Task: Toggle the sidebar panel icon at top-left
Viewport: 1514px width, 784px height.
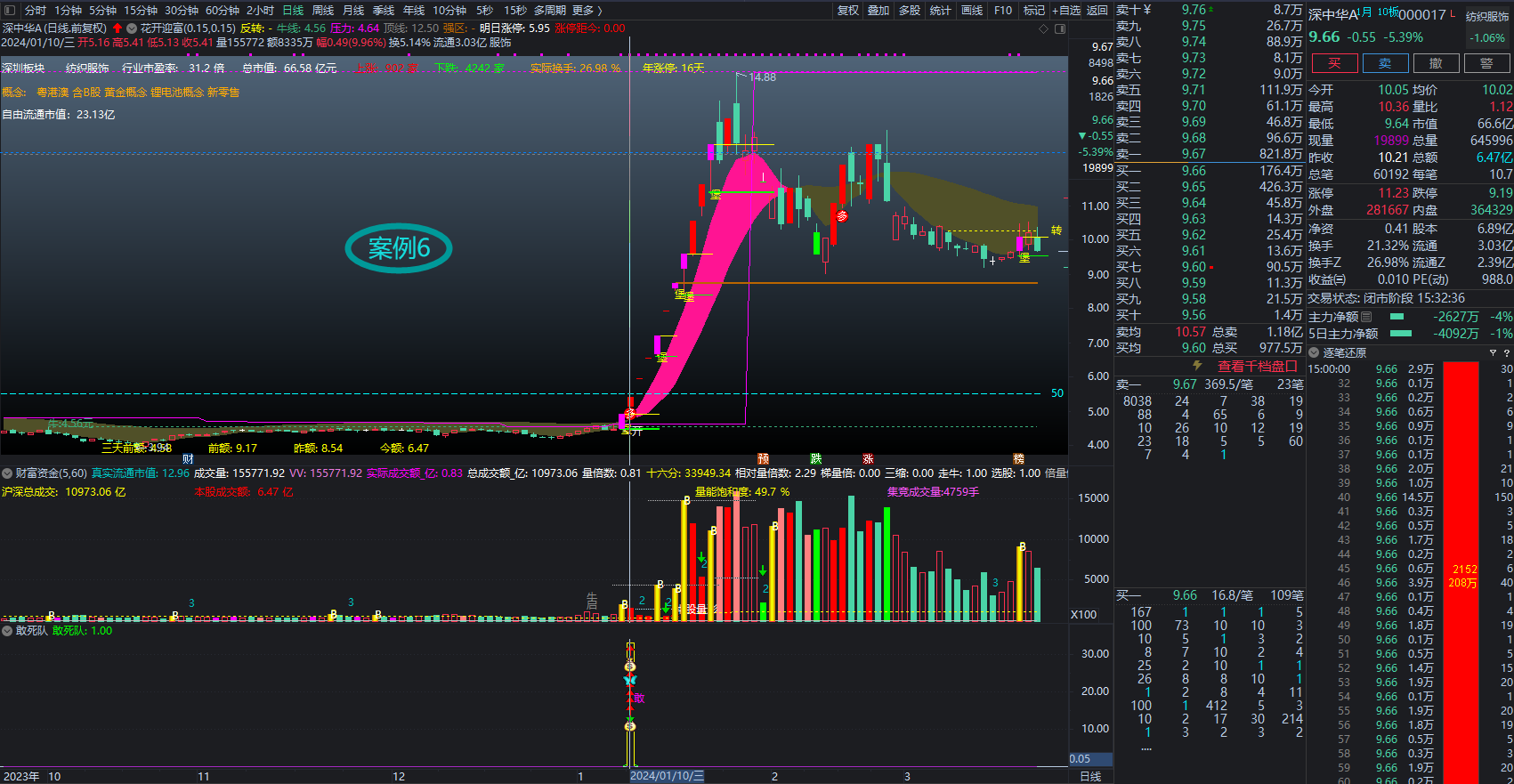Action: pyautogui.click(x=11, y=10)
